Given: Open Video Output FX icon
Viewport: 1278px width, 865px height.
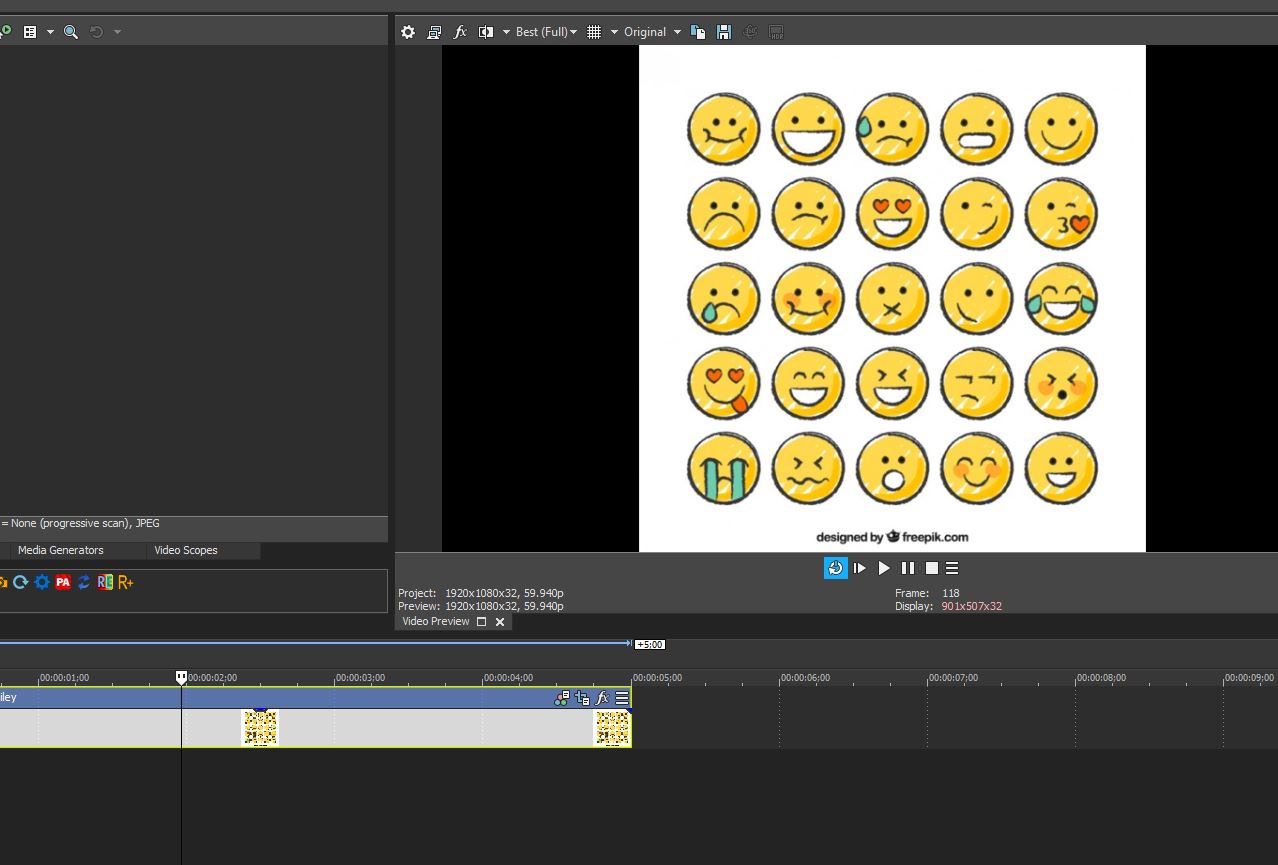Looking at the screenshot, I should [x=460, y=32].
